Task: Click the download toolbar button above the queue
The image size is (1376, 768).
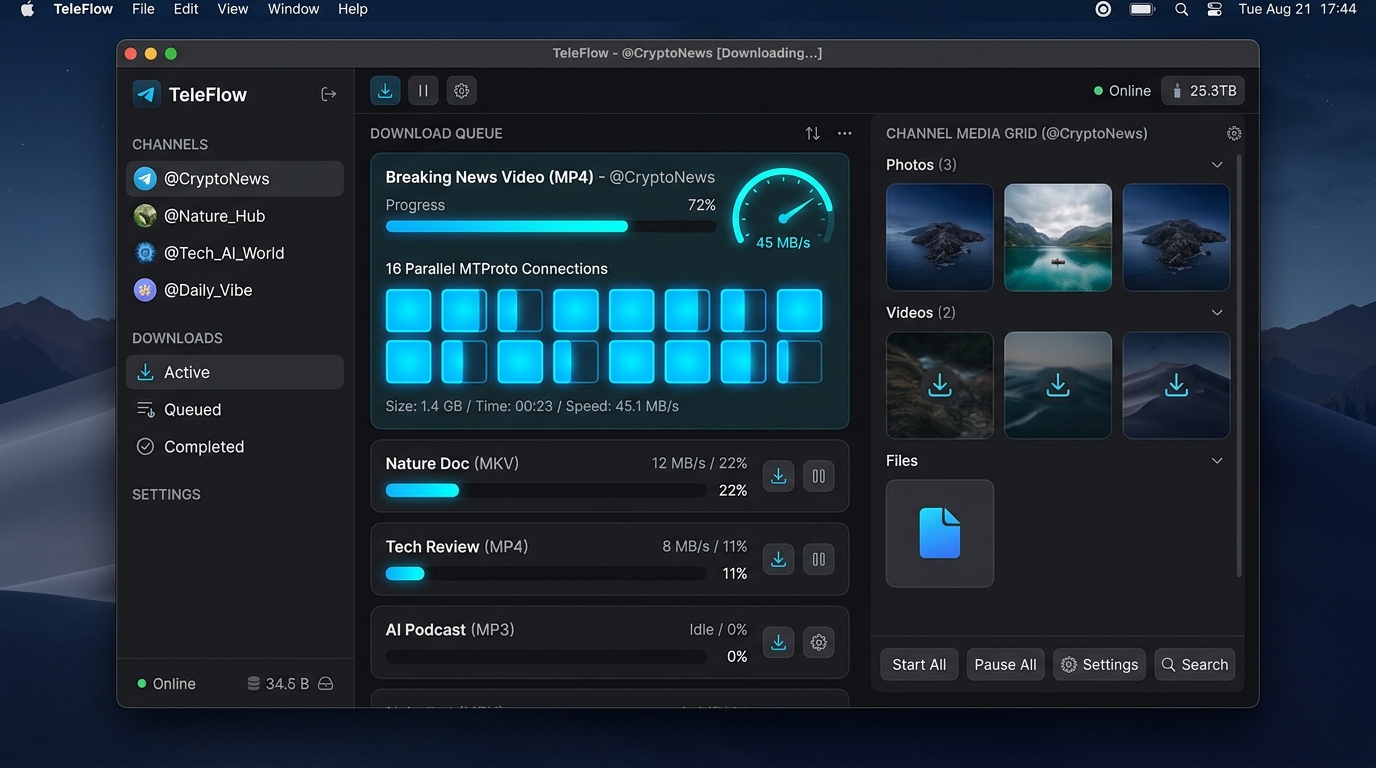Action: (x=385, y=91)
